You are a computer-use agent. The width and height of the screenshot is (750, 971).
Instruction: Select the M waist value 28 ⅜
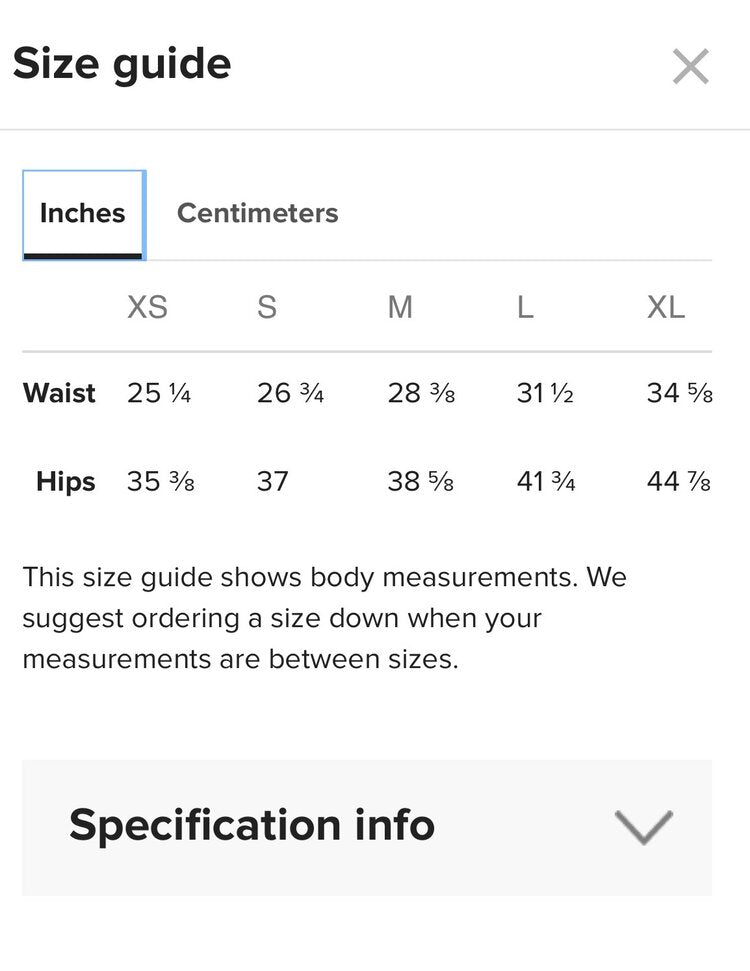(x=421, y=393)
